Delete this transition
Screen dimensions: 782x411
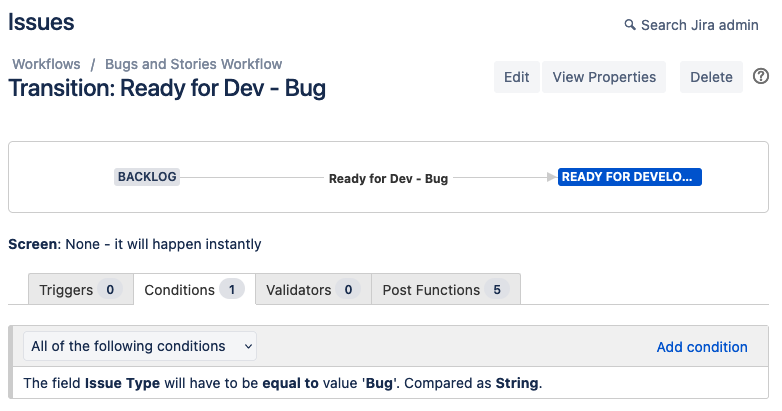point(711,77)
